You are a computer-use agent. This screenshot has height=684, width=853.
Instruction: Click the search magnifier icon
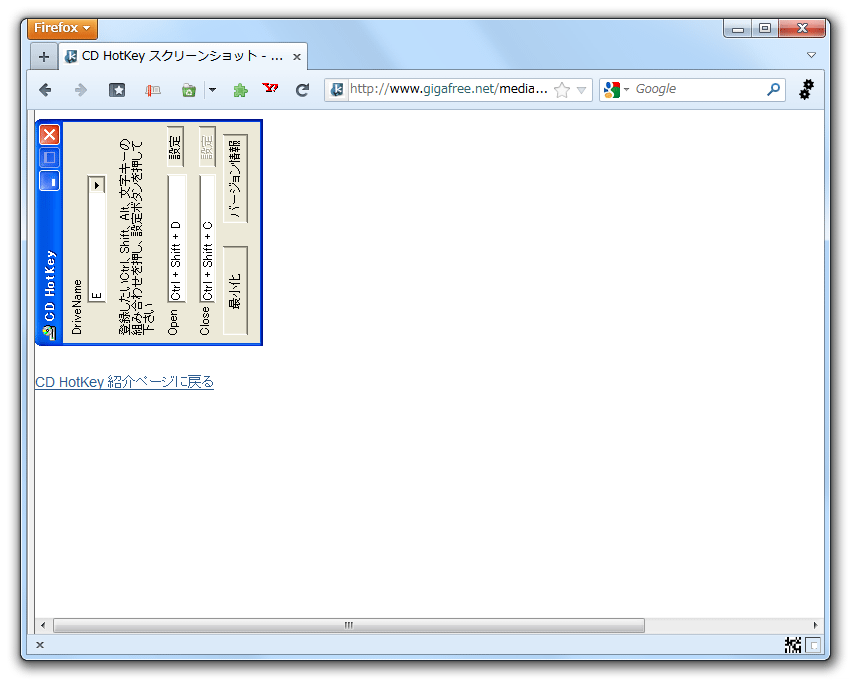coord(773,89)
